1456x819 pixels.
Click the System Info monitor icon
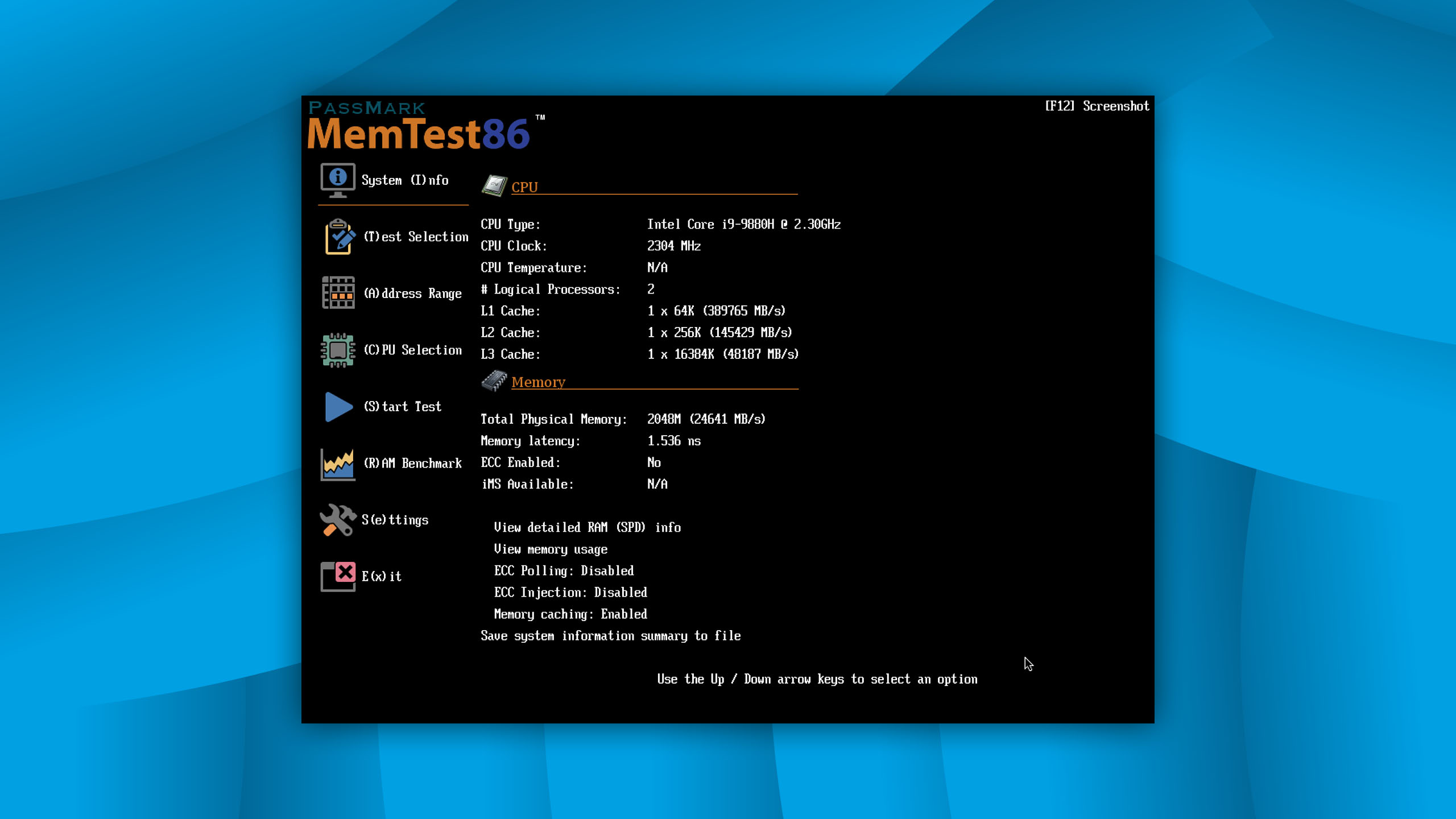pos(338,180)
